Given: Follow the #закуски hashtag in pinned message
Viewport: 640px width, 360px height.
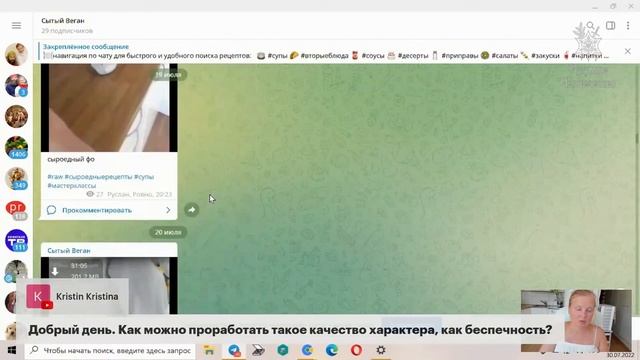Looking at the screenshot, I should coord(545,56).
